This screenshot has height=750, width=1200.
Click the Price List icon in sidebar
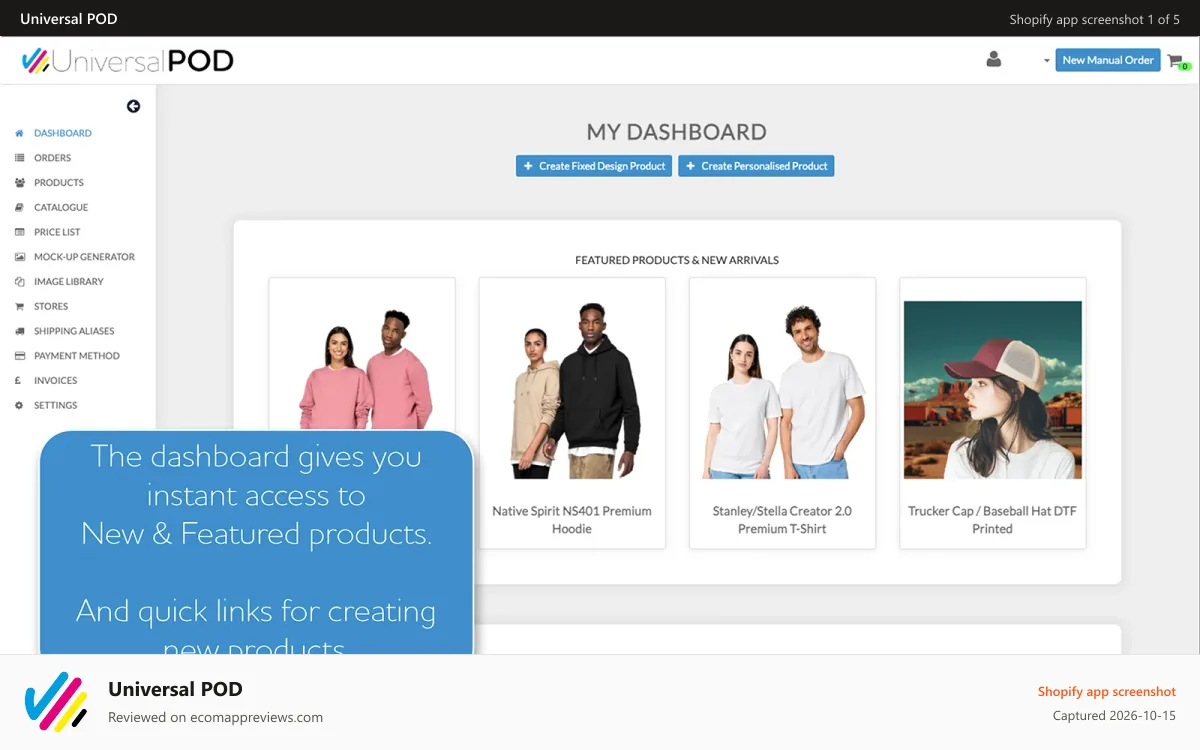click(x=19, y=232)
